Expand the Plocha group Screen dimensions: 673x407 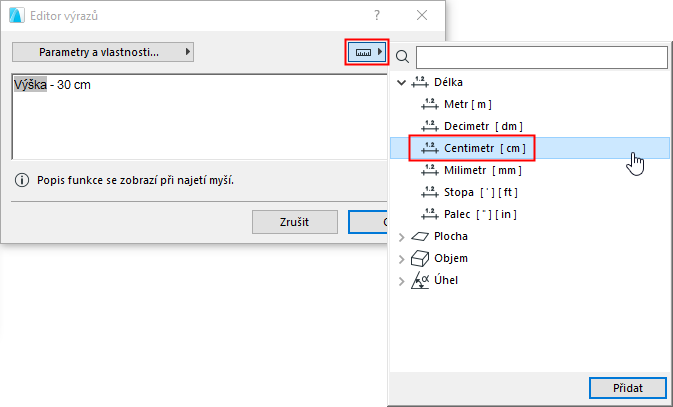click(x=402, y=237)
